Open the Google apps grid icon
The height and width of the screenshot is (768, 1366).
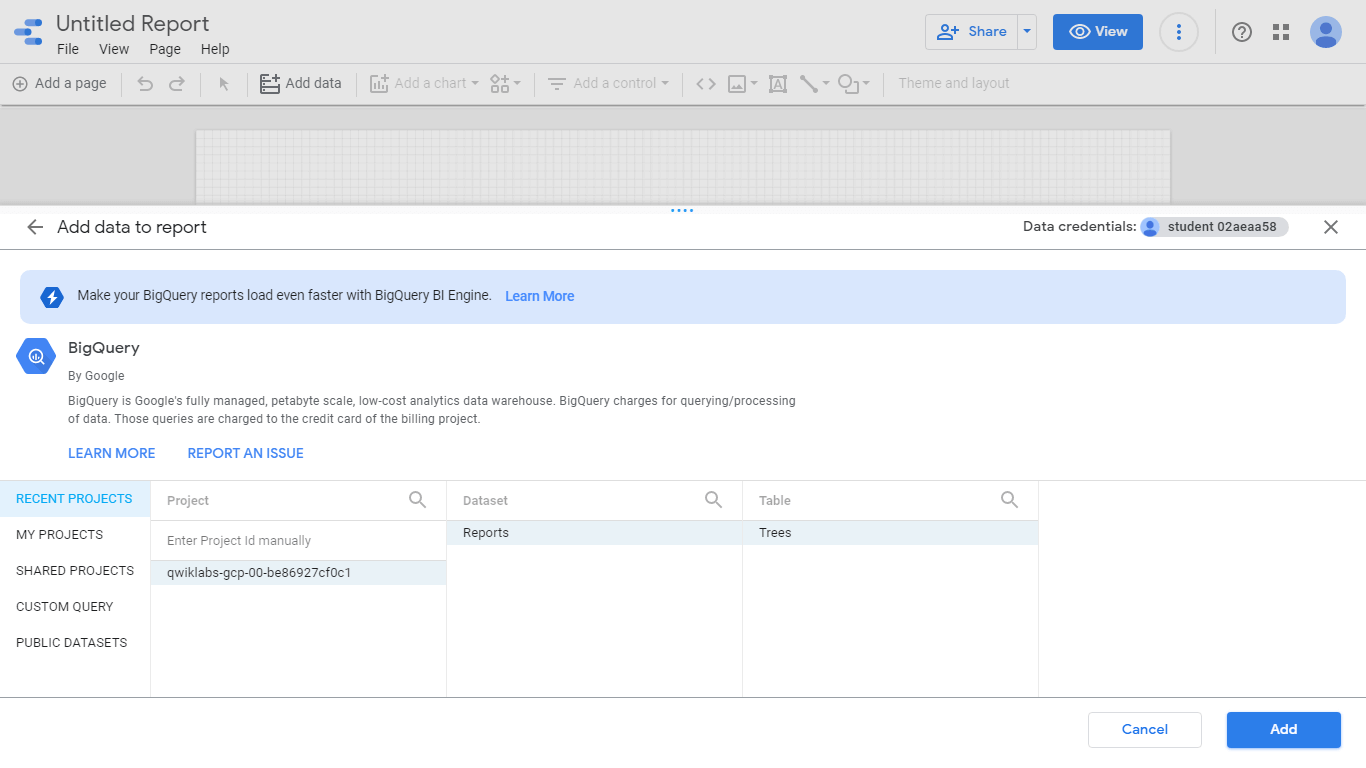1281,32
